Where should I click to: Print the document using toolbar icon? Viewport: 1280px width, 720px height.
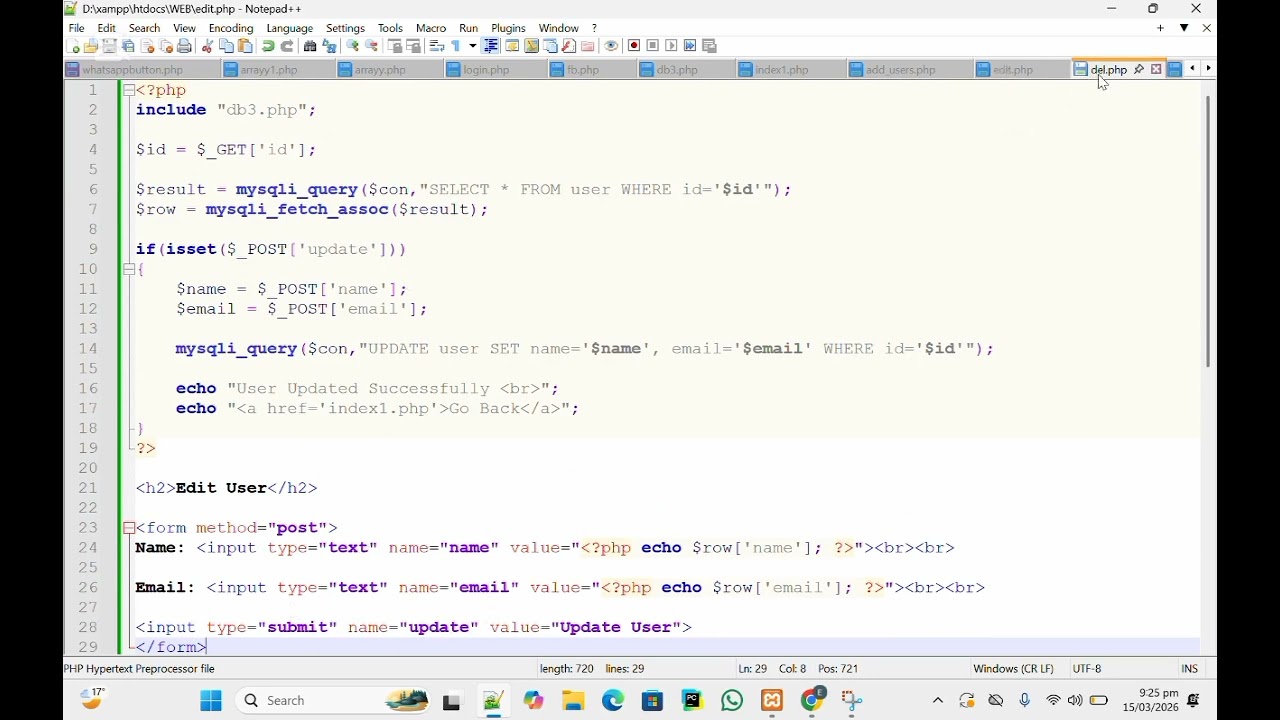[184, 46]
